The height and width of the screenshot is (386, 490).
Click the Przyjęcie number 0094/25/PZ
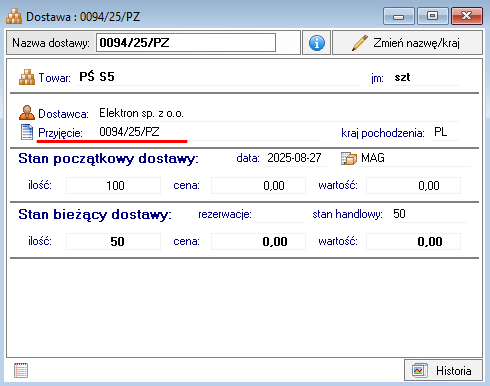(129, 132)
